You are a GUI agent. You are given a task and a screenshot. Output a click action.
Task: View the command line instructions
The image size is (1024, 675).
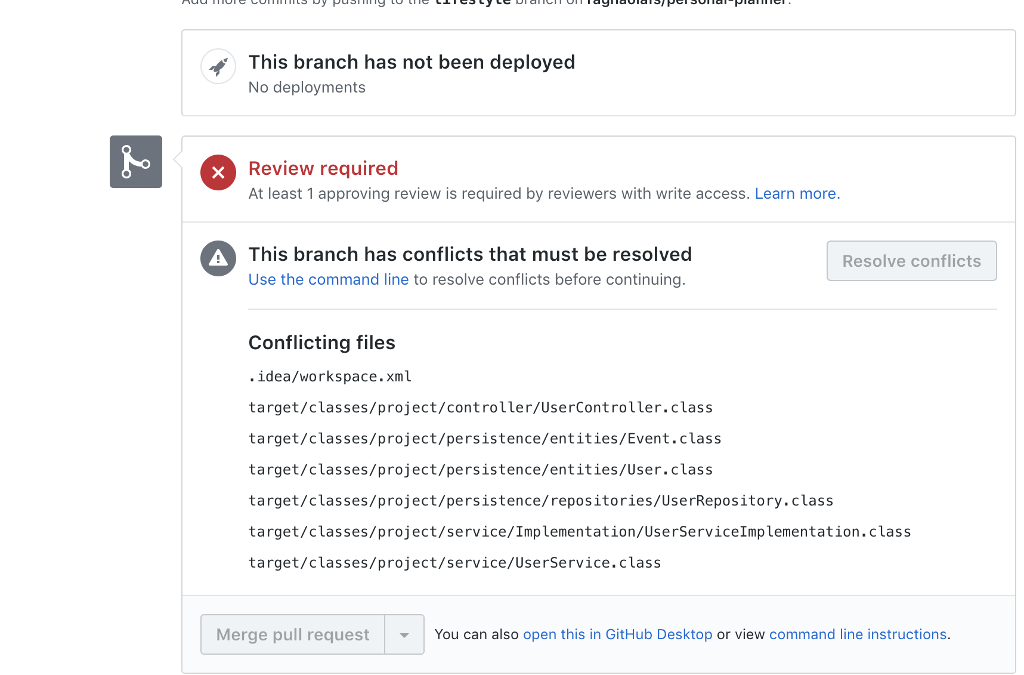click(x=858, y=634)
